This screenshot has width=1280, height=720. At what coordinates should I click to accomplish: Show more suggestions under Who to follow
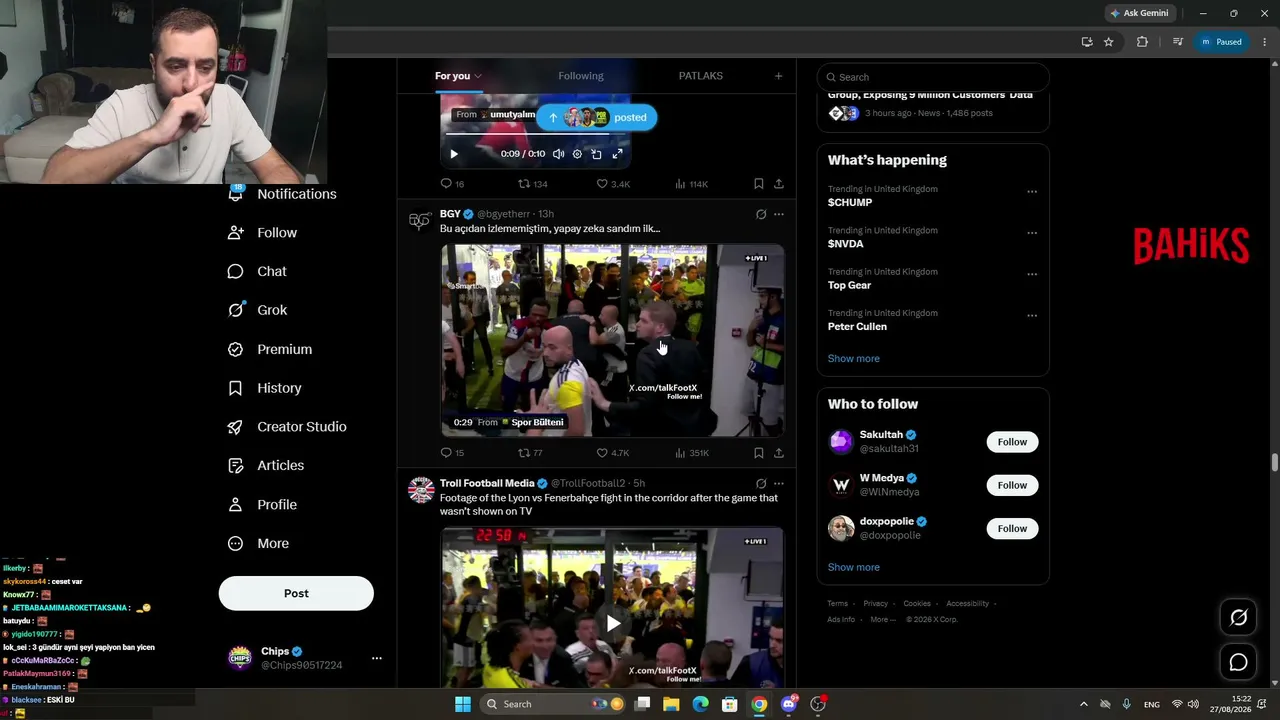point(853,567)
